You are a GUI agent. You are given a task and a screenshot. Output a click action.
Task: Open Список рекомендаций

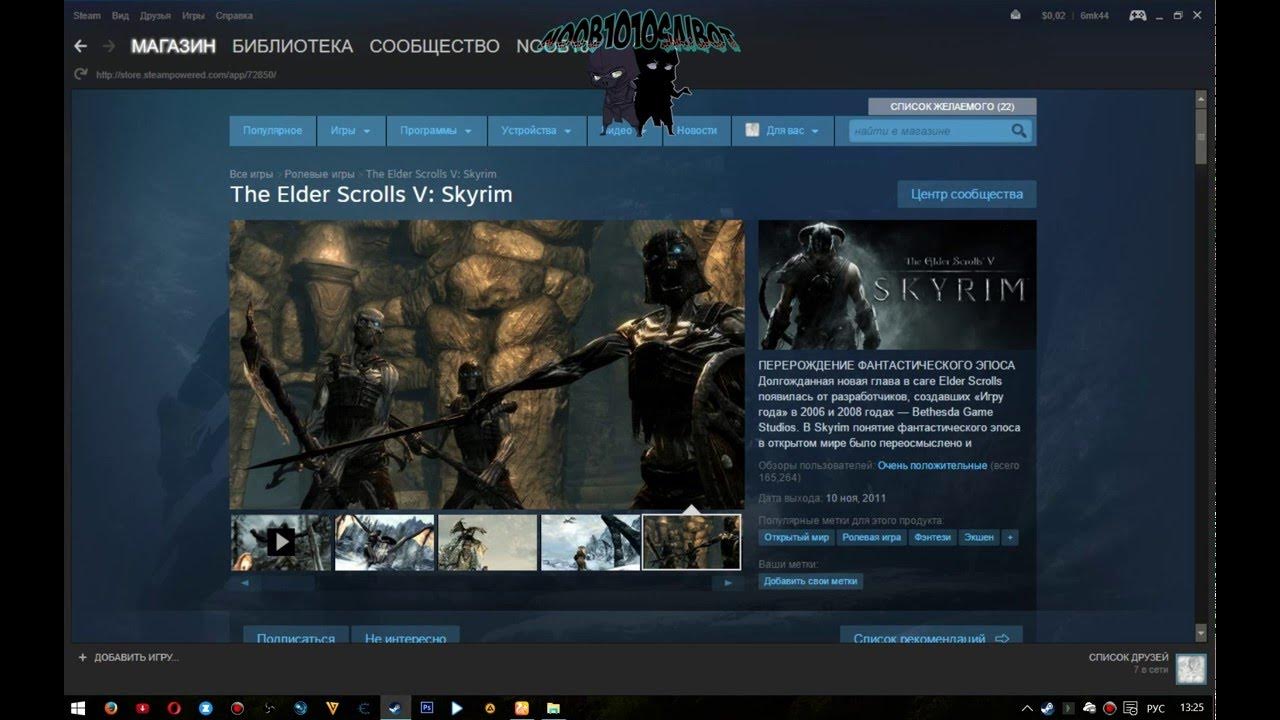click(931, 636)
